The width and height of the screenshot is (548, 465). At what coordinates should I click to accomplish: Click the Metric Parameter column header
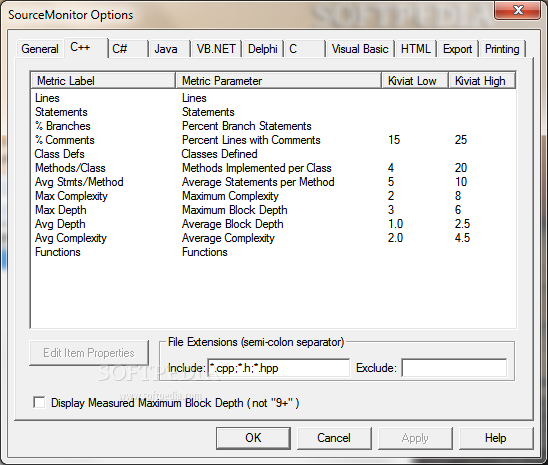[x=278, y=81]
